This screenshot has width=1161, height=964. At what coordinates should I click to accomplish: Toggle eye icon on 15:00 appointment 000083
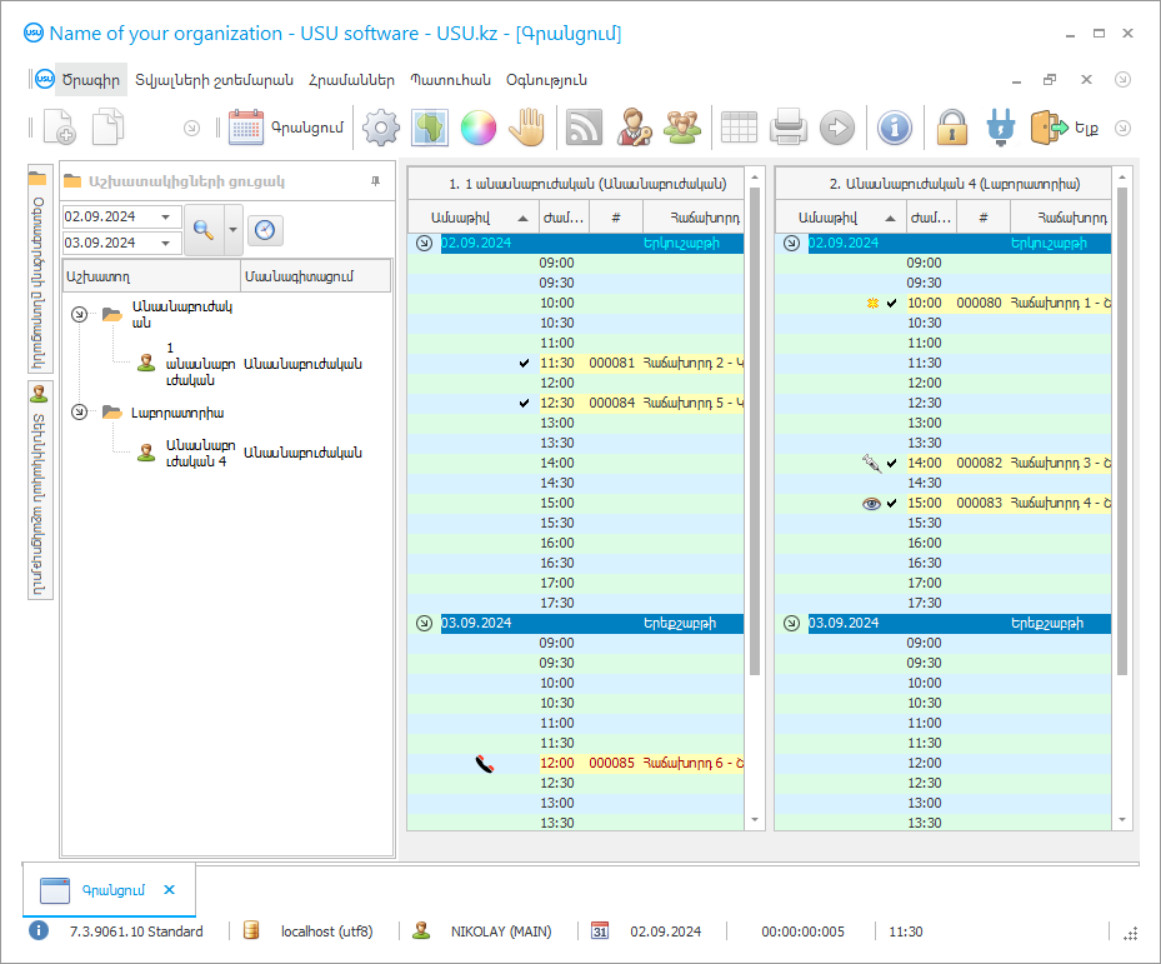click(x=872, y=503)
